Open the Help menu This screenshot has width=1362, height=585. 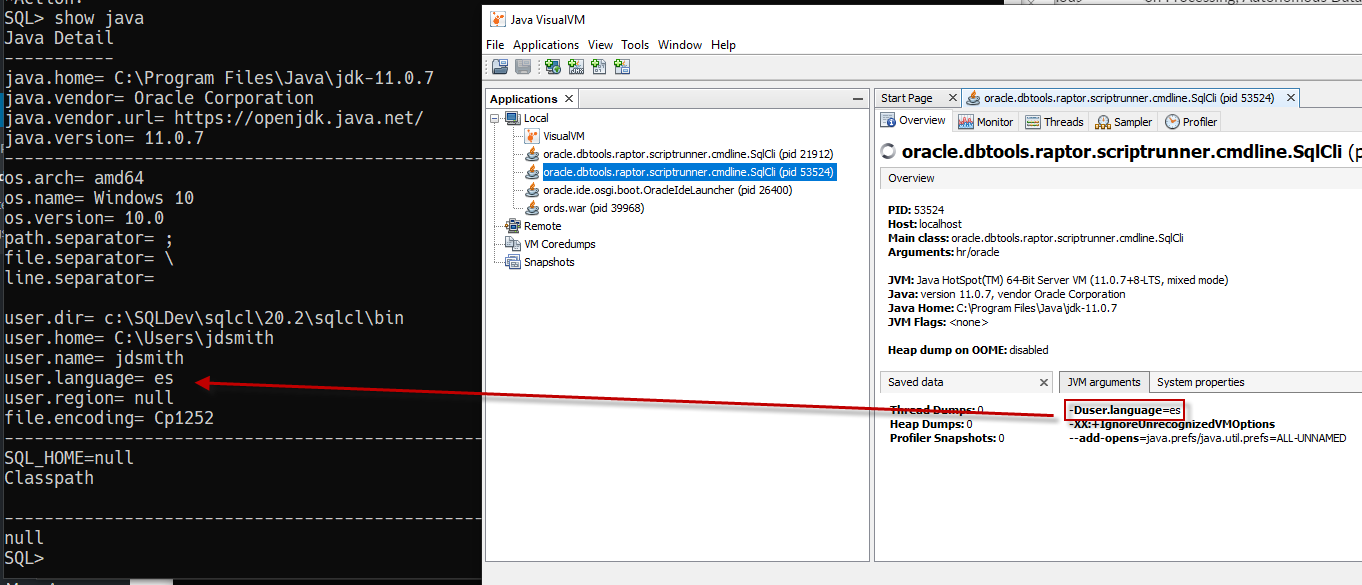pos(723,45)
